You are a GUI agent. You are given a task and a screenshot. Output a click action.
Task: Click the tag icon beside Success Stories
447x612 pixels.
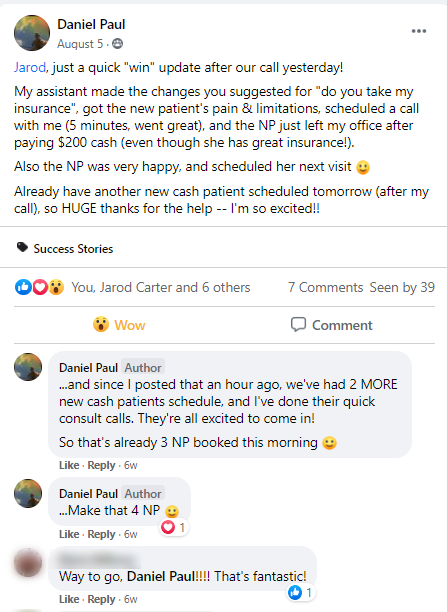[22, 247]
